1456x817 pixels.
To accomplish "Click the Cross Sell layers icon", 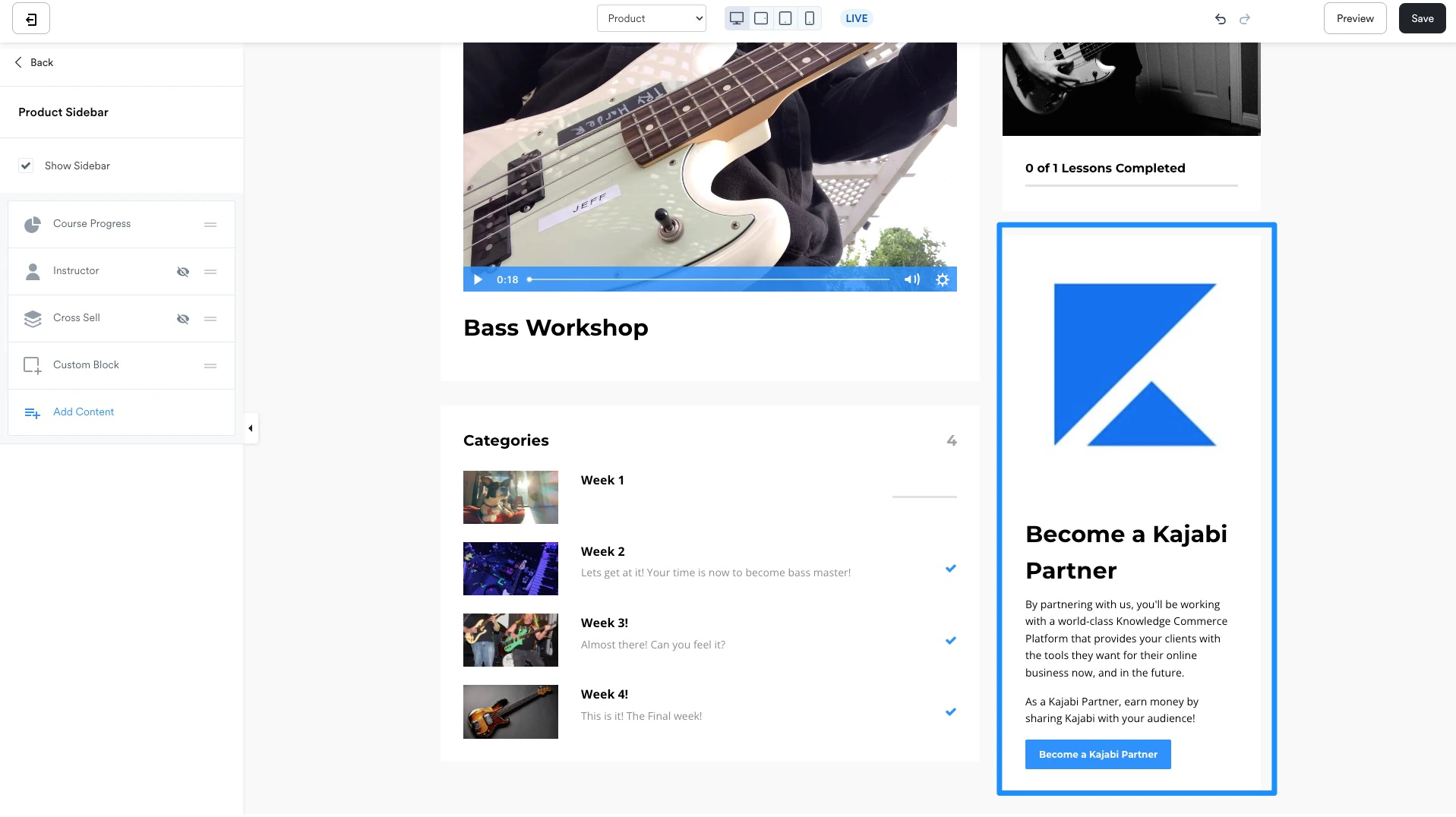I will tap(32, 319).
